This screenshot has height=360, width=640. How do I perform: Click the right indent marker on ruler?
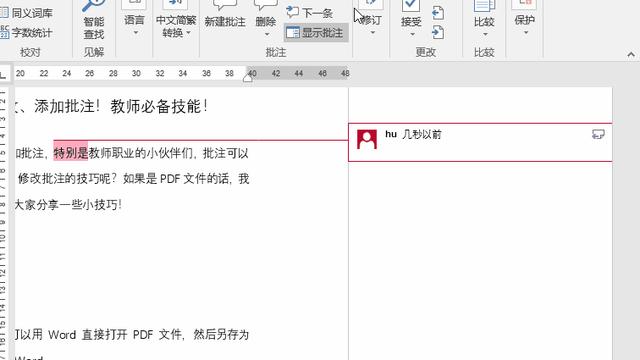247,78
